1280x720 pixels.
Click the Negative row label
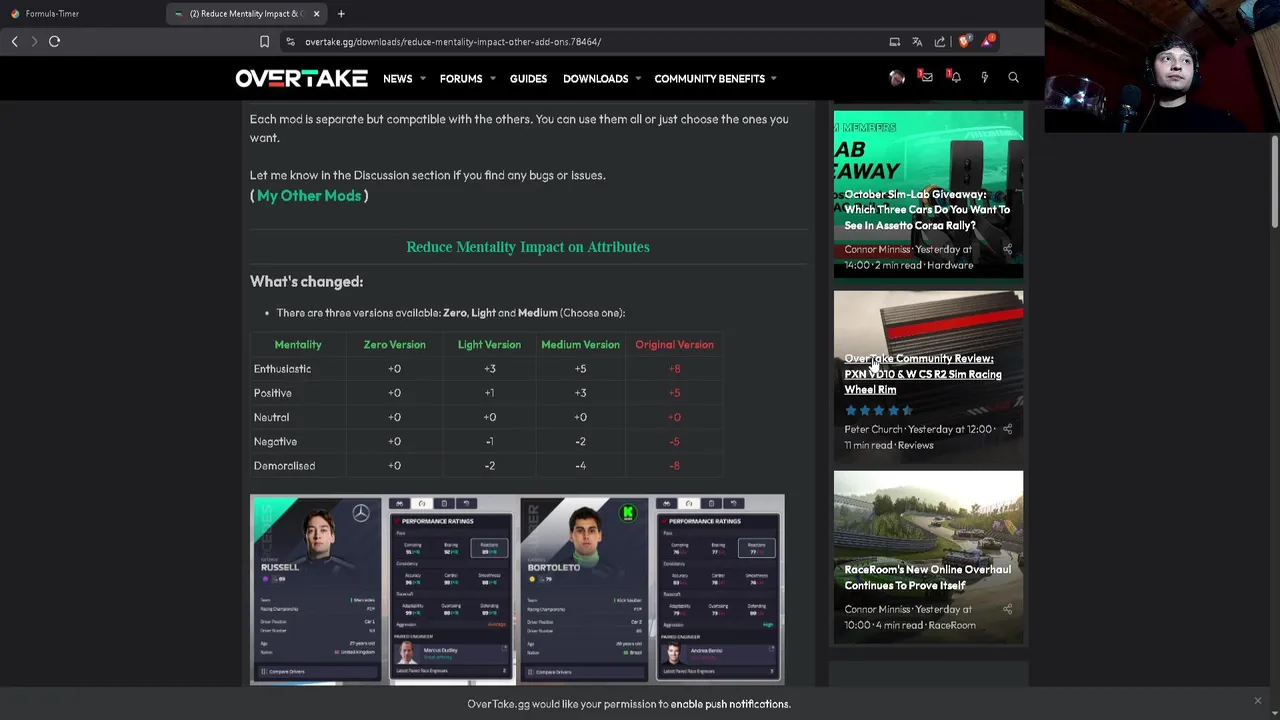(275, 442)
